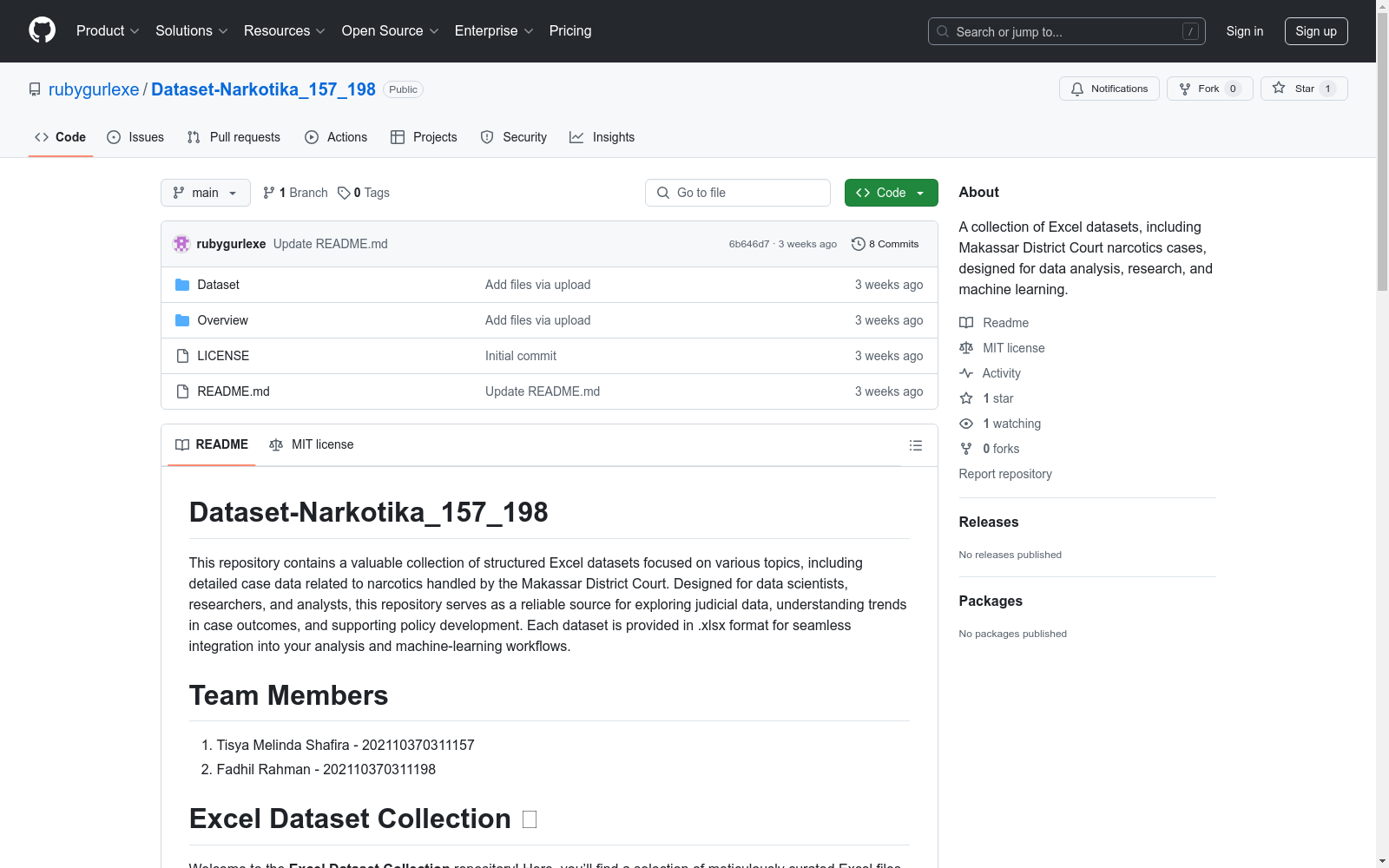Click the README.md file icon
1389x868 pixels.
pyautogui.click(x=182, y=391)
